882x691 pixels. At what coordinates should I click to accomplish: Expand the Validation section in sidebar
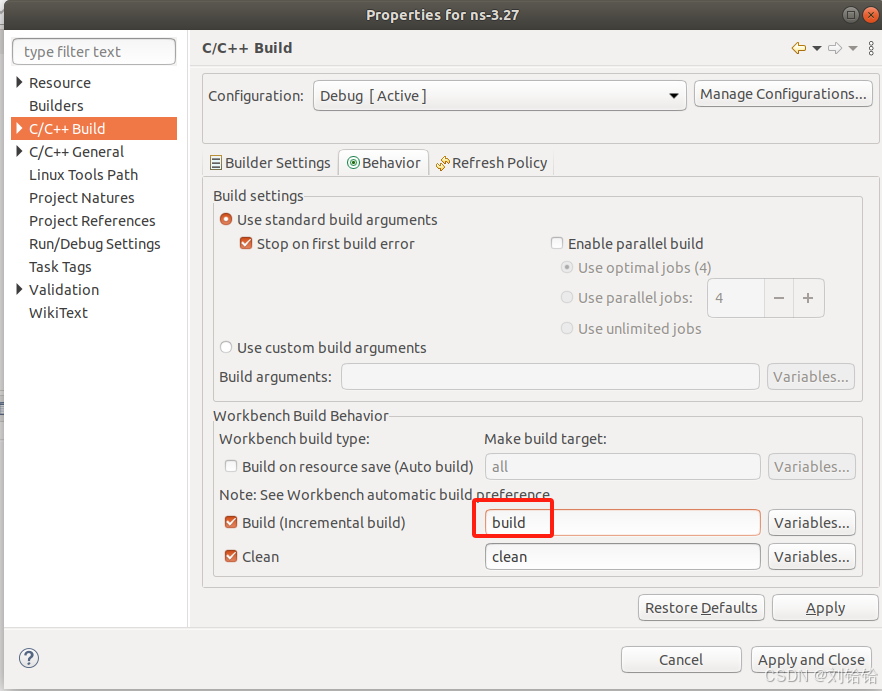[x=17, y=290]
